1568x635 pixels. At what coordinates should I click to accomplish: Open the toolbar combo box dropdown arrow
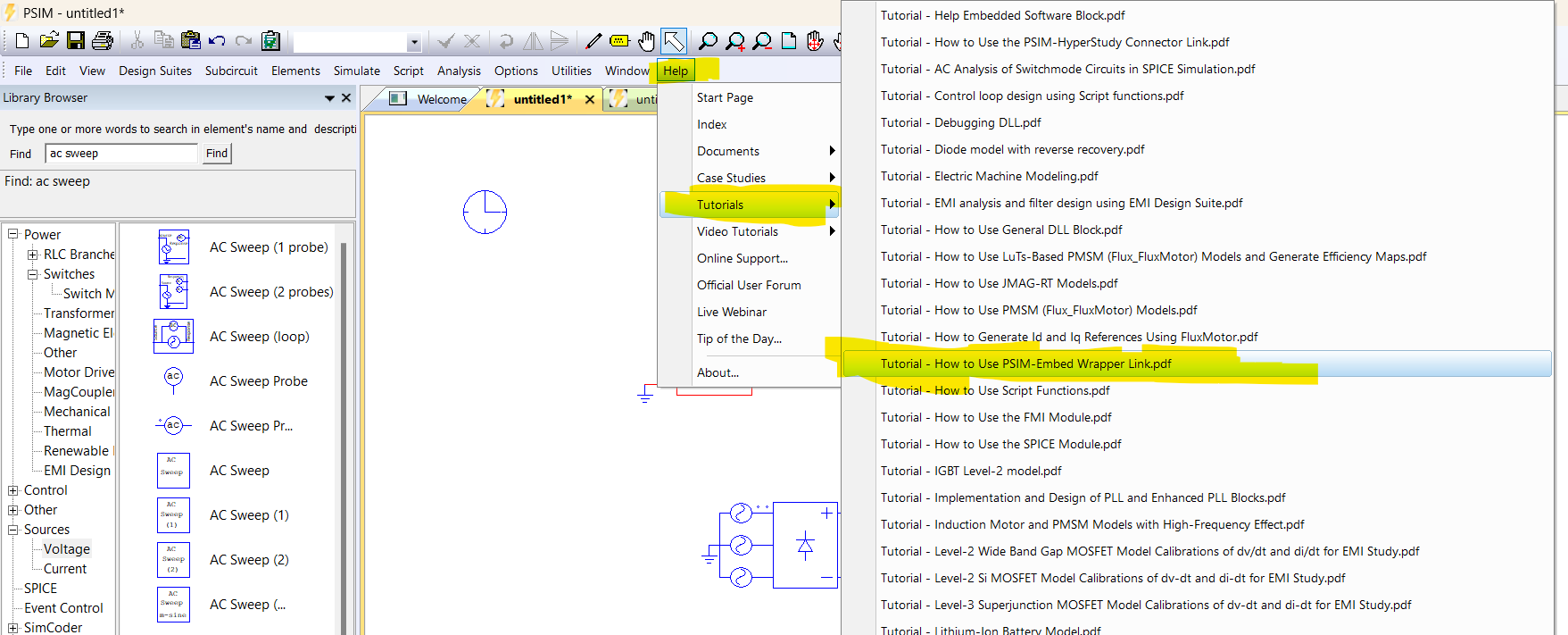[414, 43]
